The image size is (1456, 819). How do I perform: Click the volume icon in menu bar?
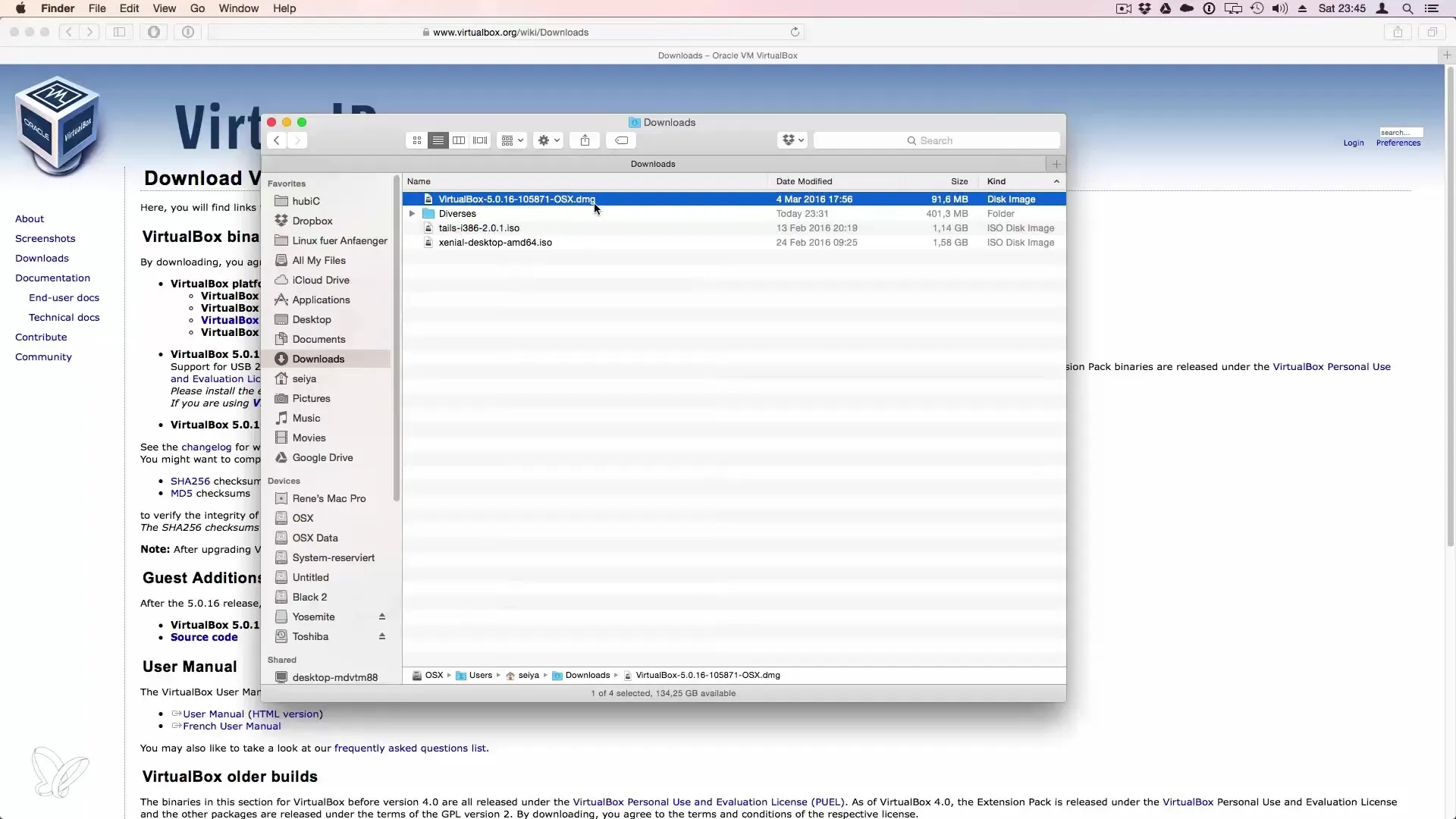click(x=1280, y=9)
